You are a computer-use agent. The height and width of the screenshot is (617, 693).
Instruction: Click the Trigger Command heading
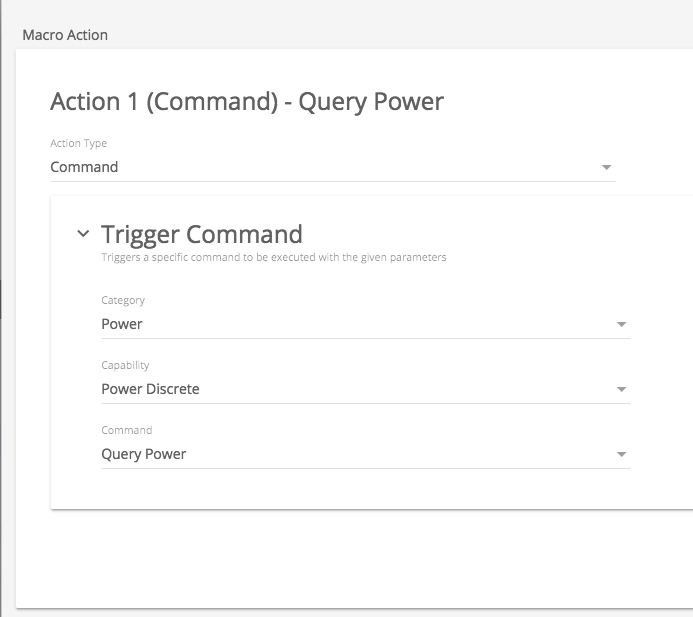(x=202, y=234)
